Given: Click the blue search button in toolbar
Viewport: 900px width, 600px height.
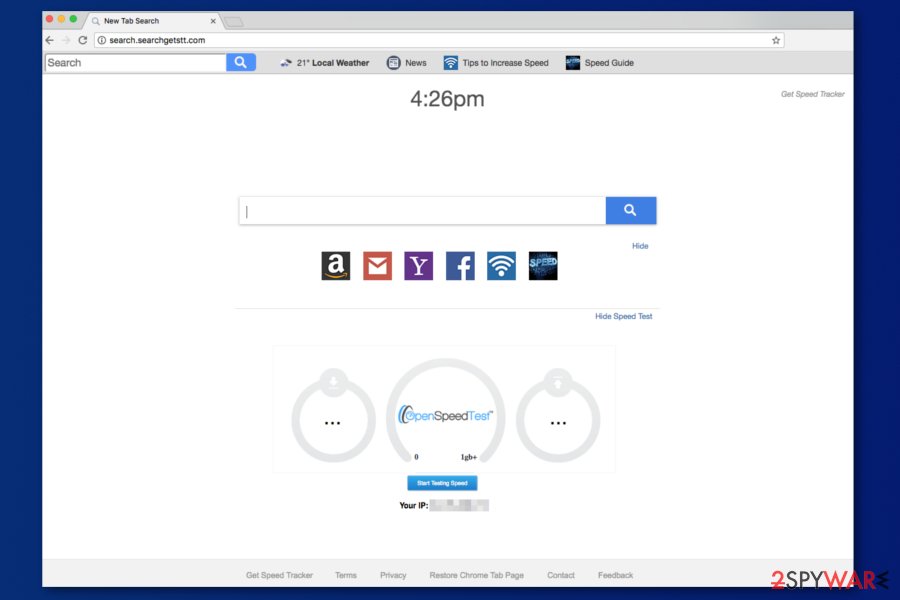Looking at the screenshot, I should 241,63.
